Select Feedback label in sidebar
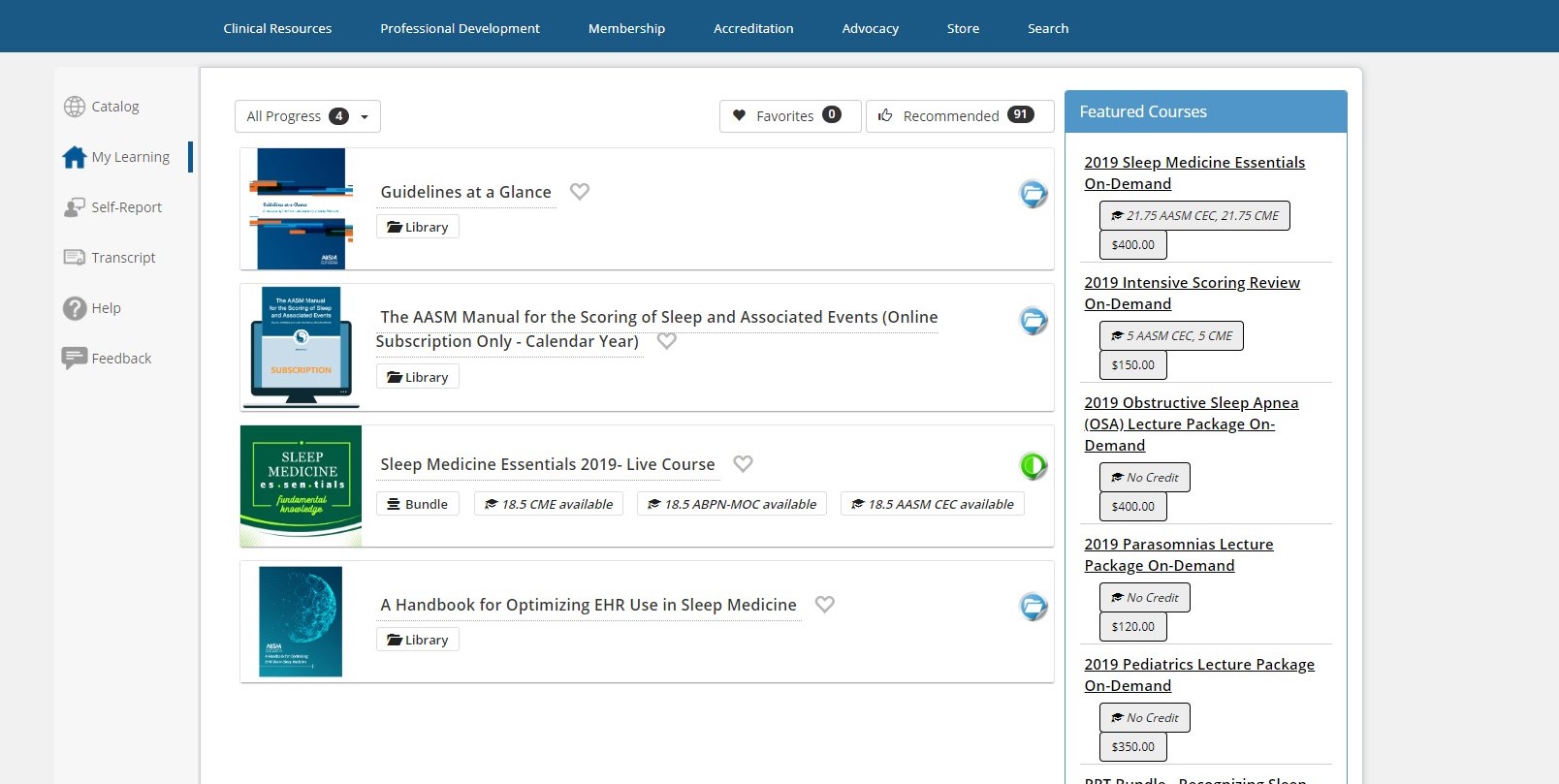 (121, 359)
